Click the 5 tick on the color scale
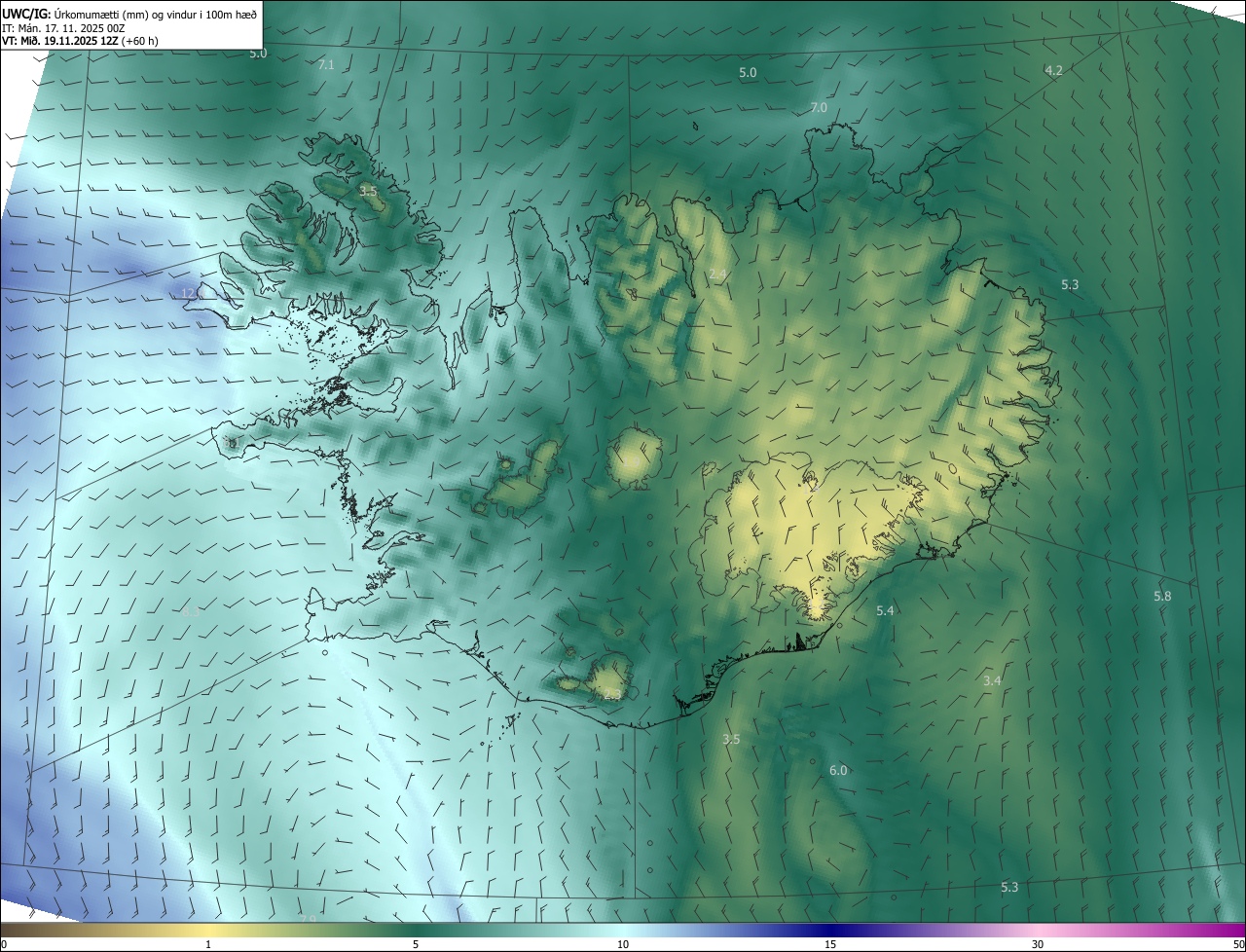1246x952 pixels. coord(416,945)
